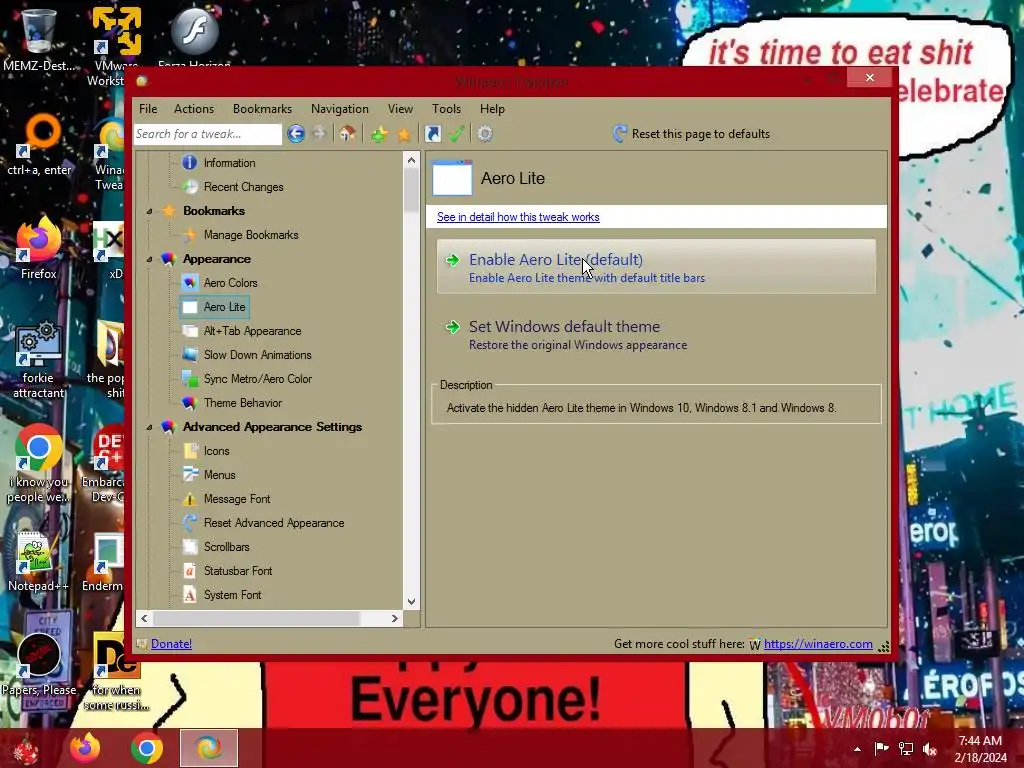Open Notepad++ desktop shortcut

(38, 562)
